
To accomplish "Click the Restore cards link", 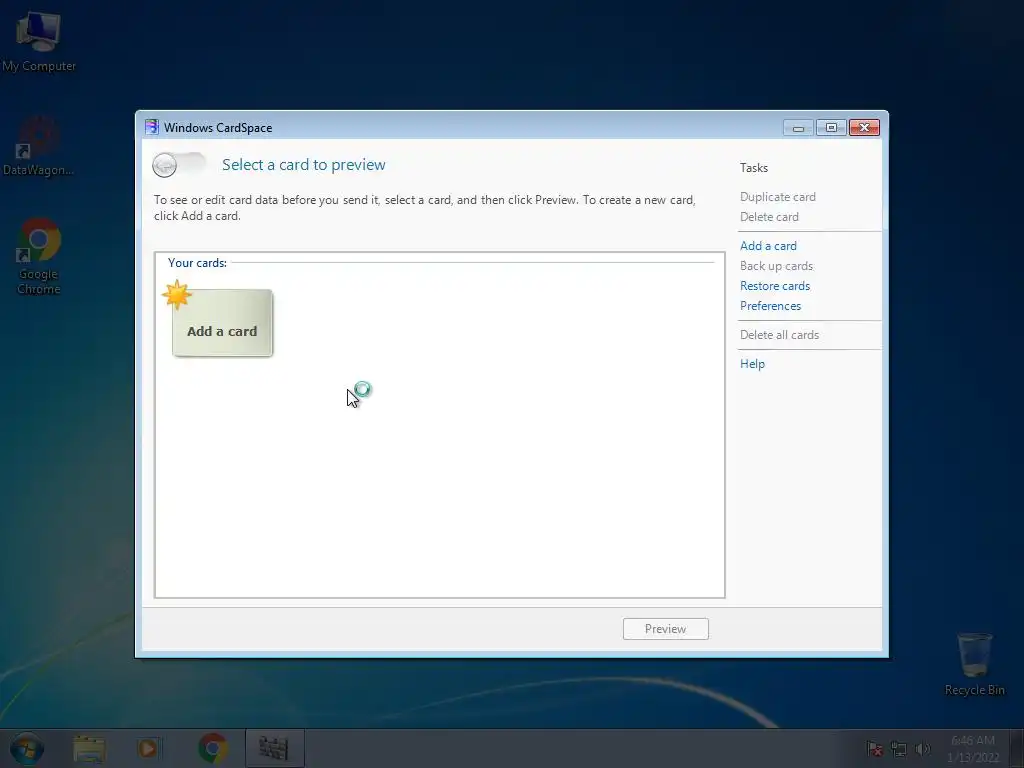I will 775,286.
